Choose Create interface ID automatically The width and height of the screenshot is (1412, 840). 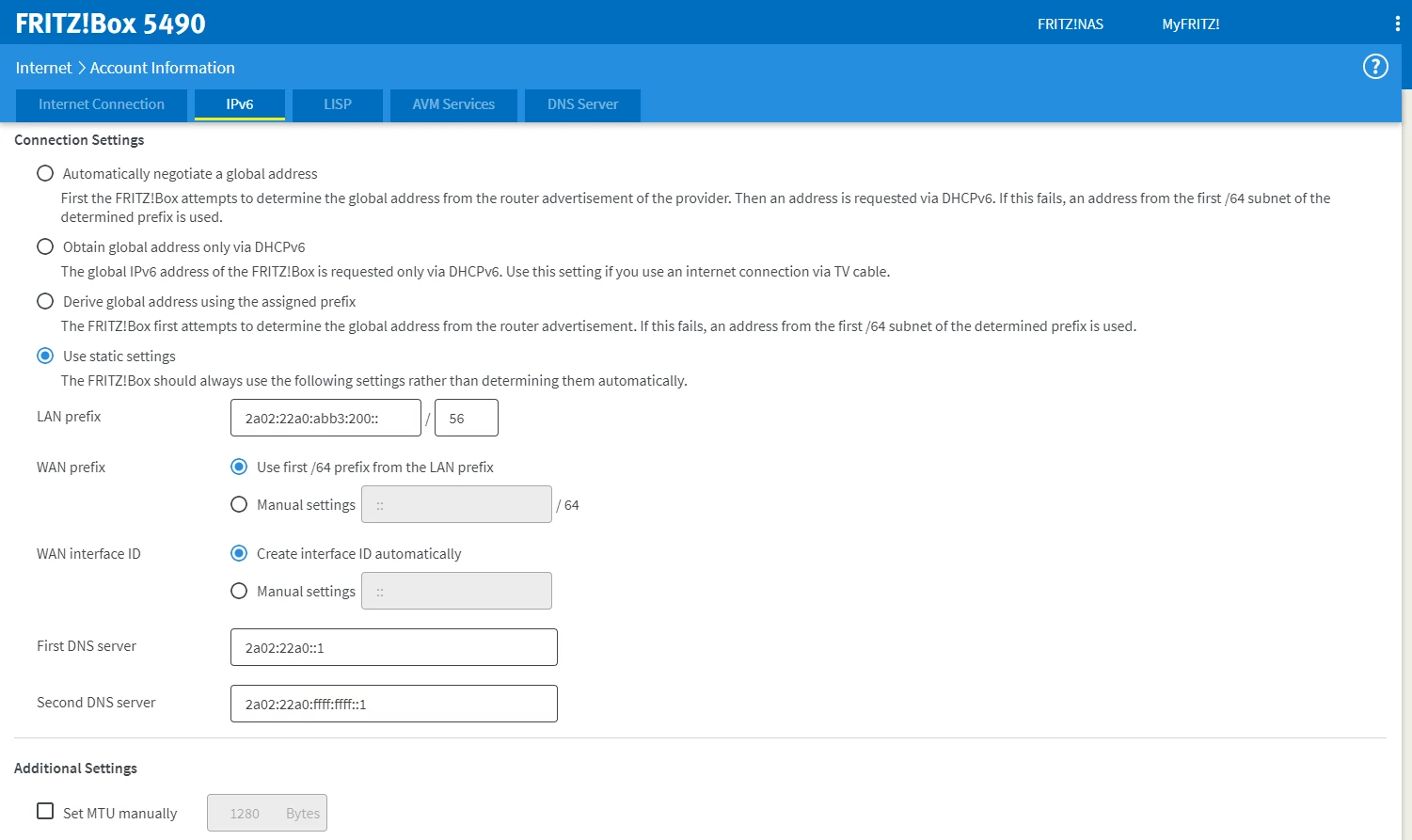click(x=239, y=553)
